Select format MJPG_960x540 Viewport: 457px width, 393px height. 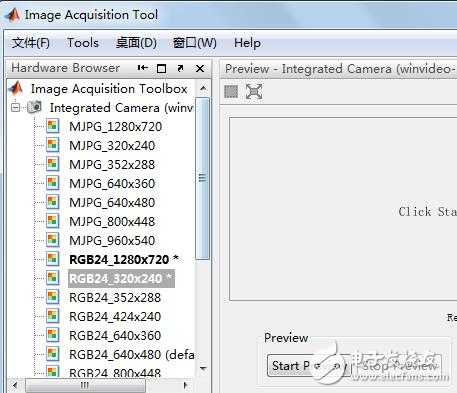pyautogui.click(x=112, y=241)
